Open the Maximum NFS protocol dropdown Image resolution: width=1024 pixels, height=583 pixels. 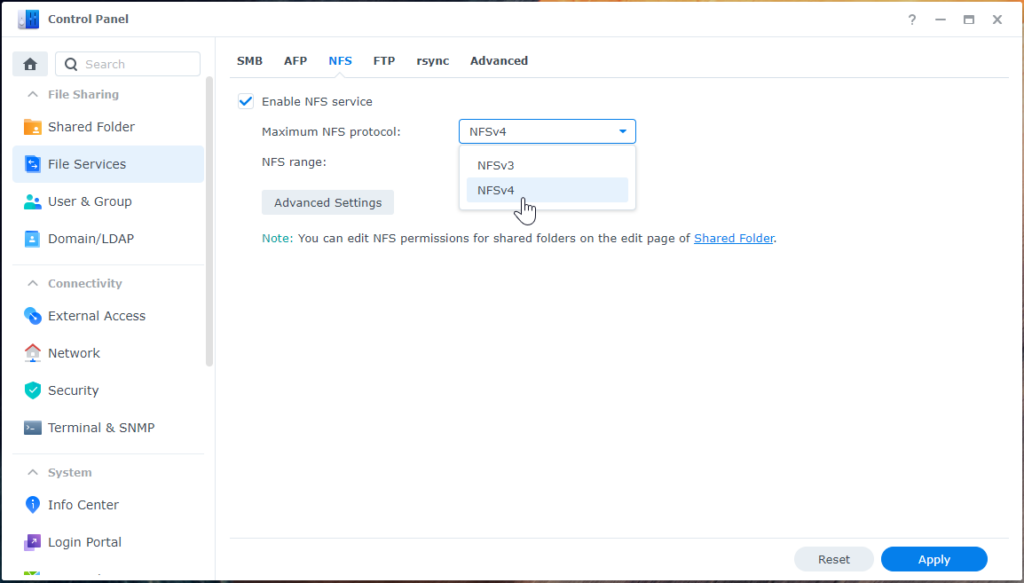621,131
